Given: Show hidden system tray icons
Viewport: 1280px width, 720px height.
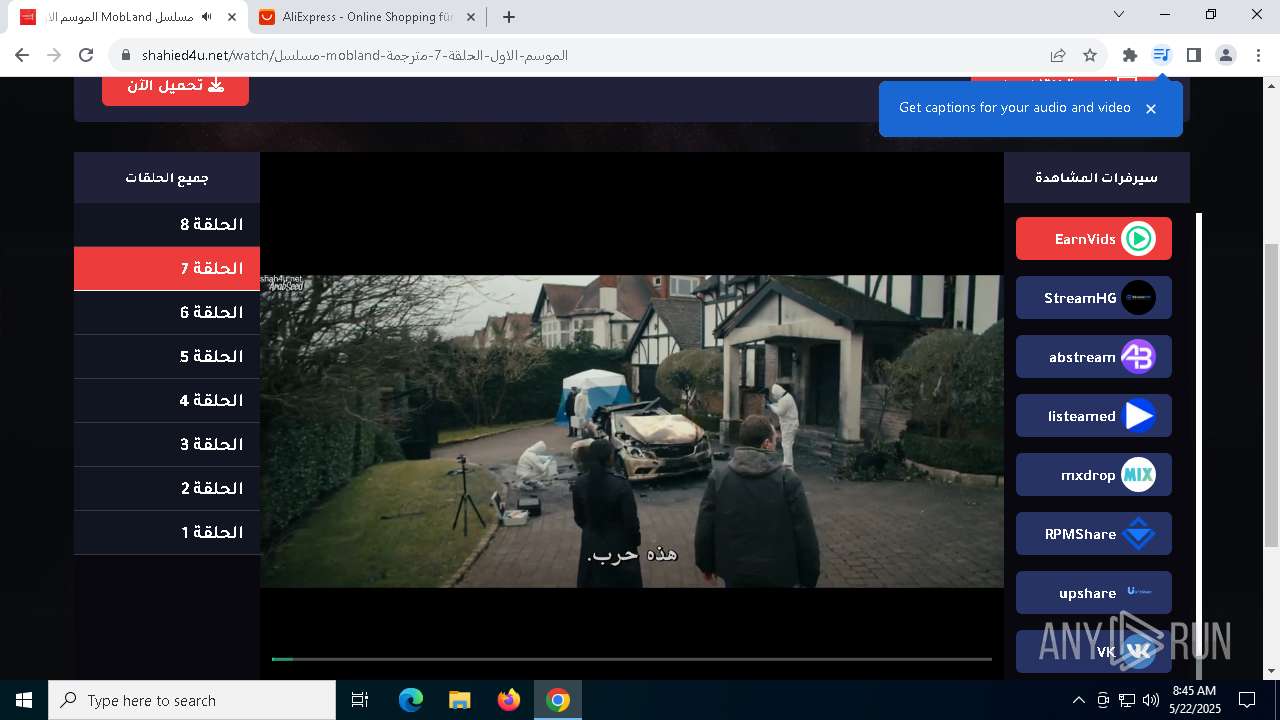Looking at the screenshot, I should 1078,700.
